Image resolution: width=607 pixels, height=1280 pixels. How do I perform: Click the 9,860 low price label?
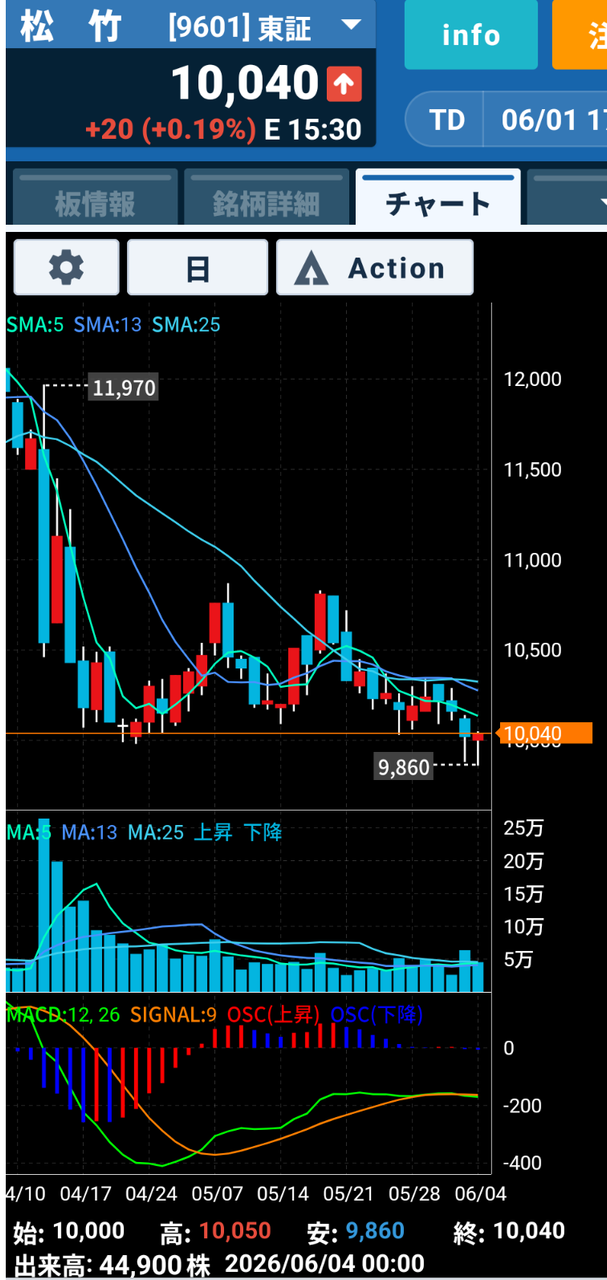click(x=404, y=767)
